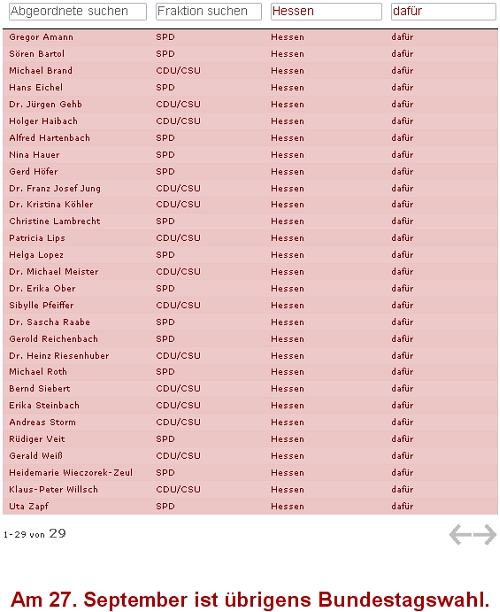Focus the Abgeordnete suchen search field
The height and width of the screenshot is (612, 500).
tap(78, 11)
